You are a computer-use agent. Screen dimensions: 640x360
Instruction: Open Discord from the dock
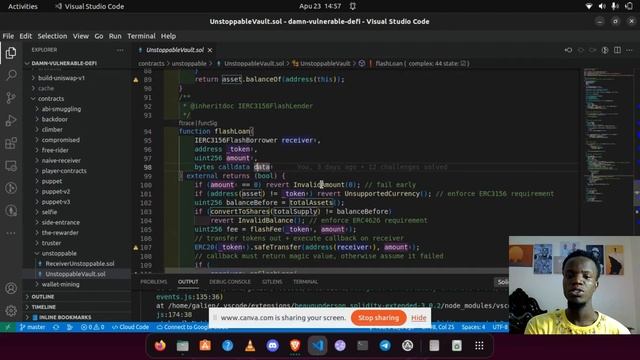[272, 346]
